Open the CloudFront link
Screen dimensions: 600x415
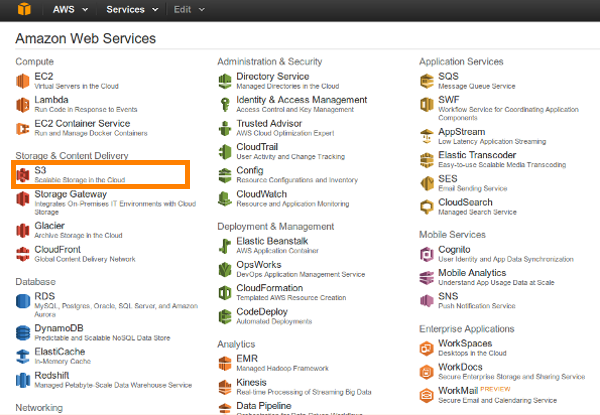coord(57,249)
